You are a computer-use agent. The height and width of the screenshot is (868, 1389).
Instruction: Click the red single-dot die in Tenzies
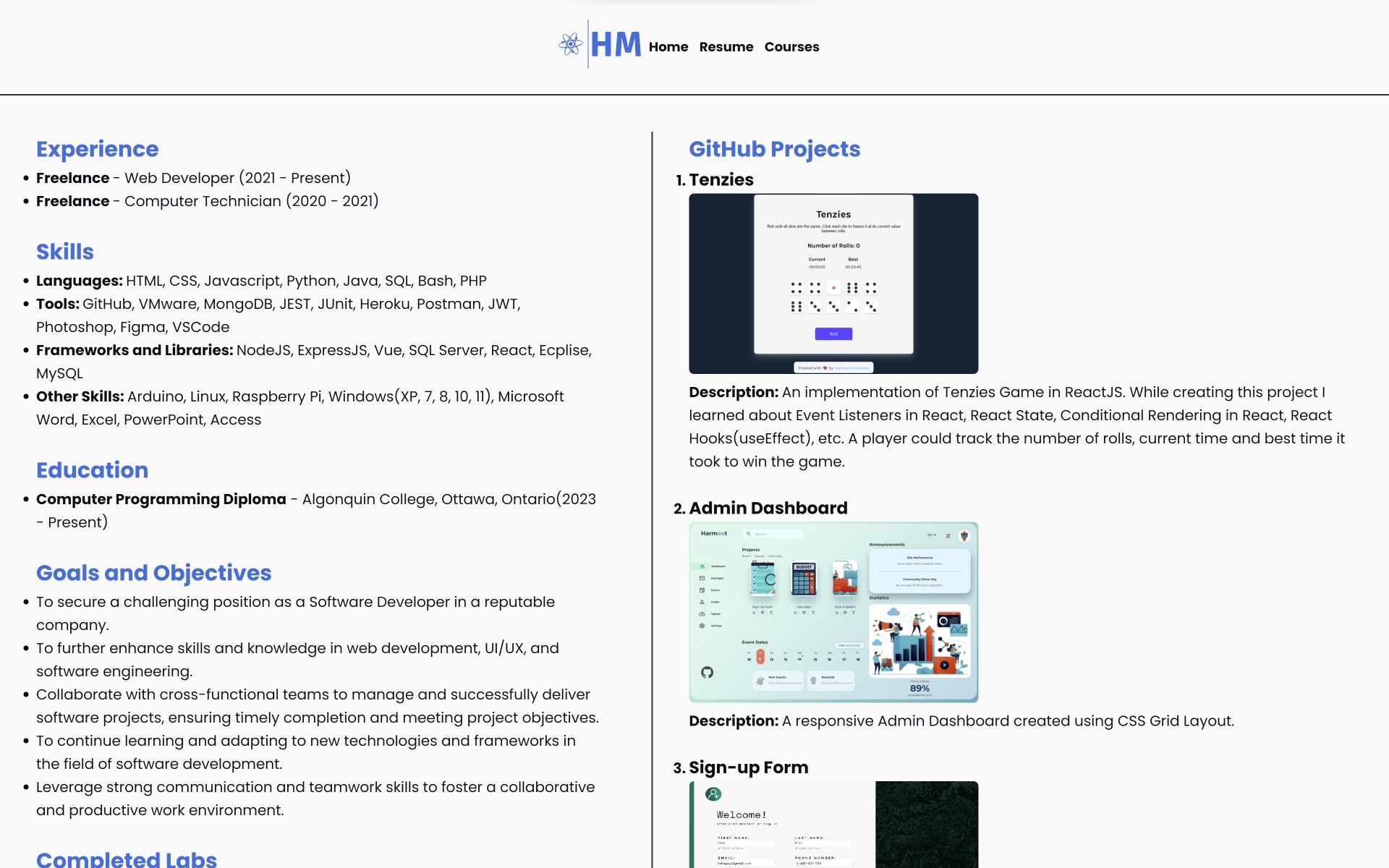[x=833, y=288]
